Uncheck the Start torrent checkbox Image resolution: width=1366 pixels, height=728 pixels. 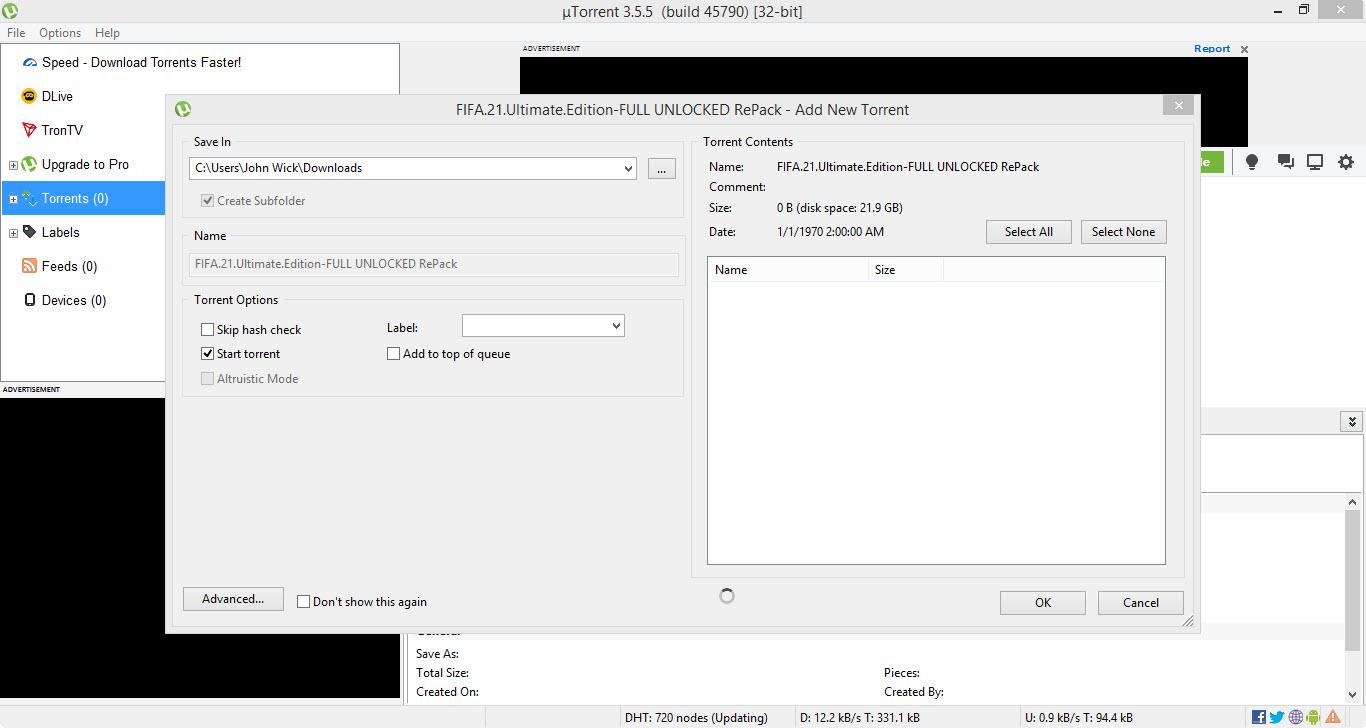(x=208, y=353)
